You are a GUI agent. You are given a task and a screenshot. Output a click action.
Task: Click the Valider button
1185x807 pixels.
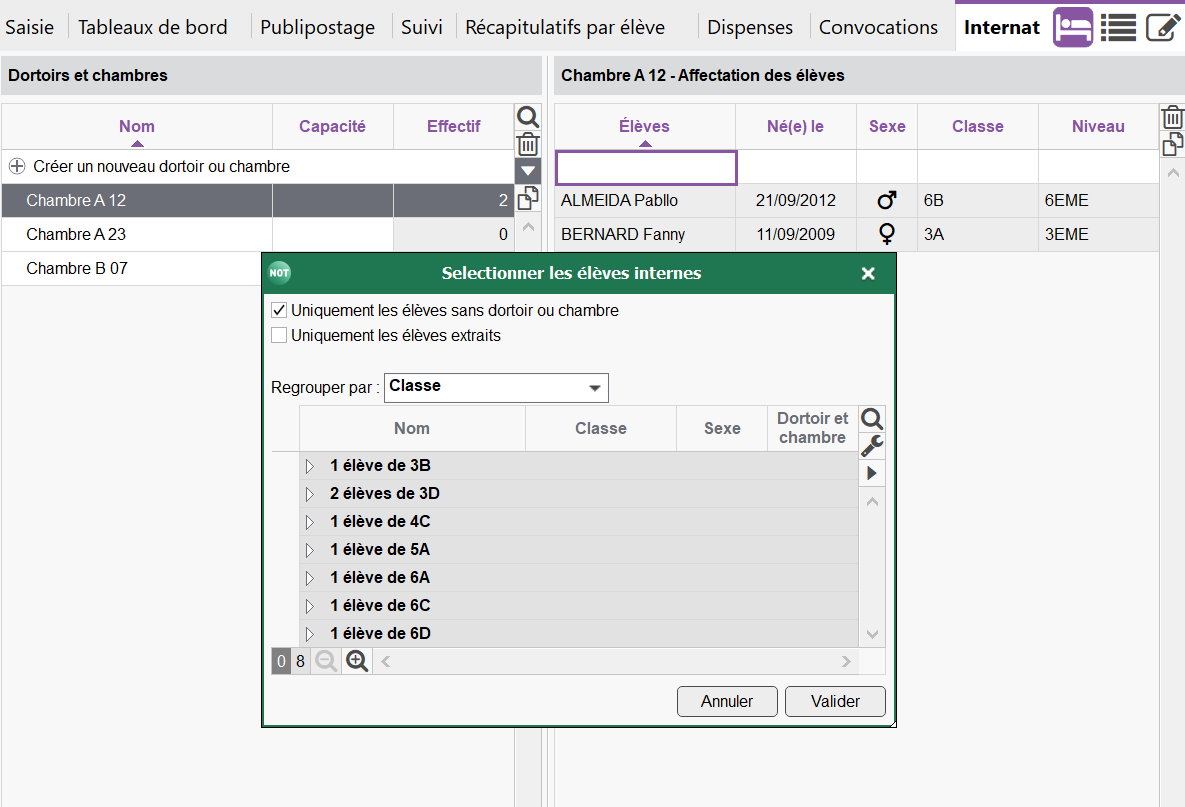[835, 701]
